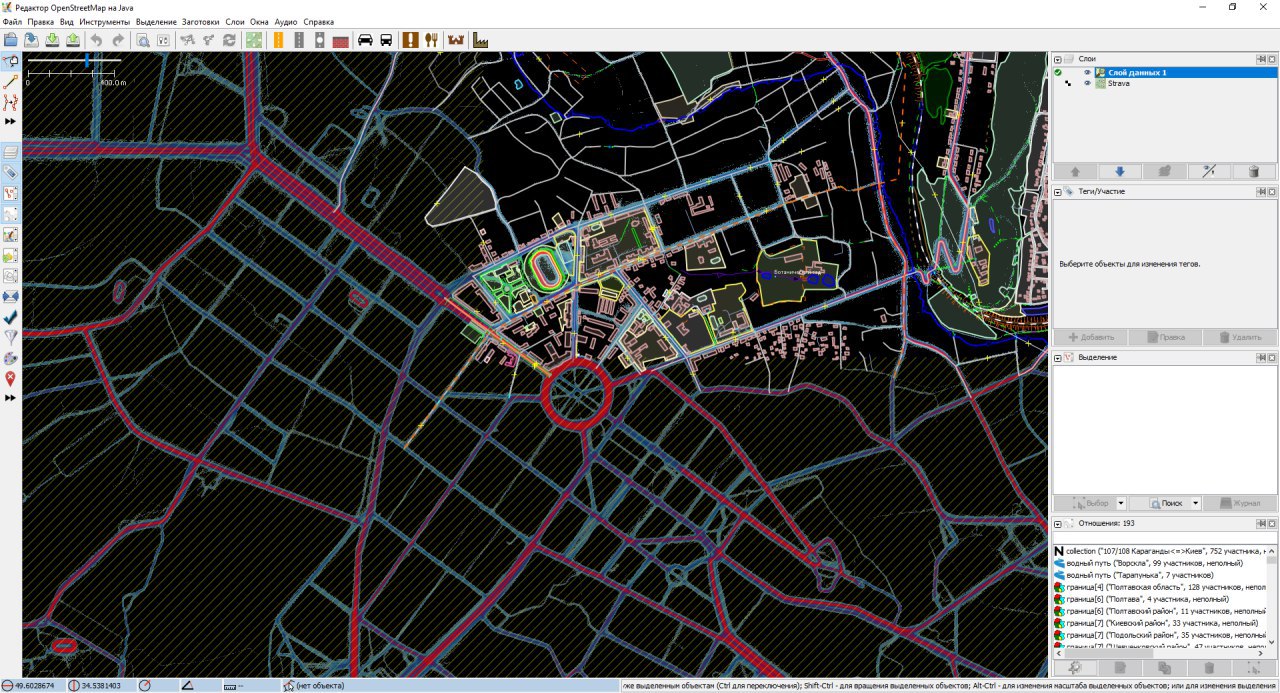Click the castle preset icon

457,40
